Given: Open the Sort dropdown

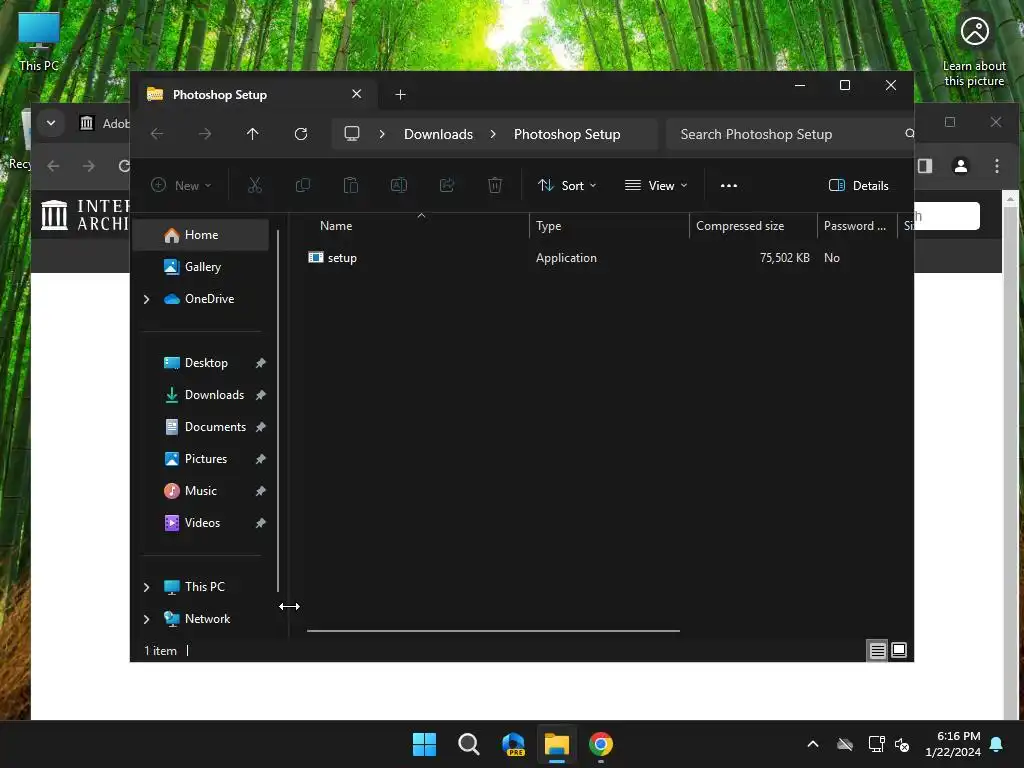Looking at the screenshot, I should coord(567,185).
